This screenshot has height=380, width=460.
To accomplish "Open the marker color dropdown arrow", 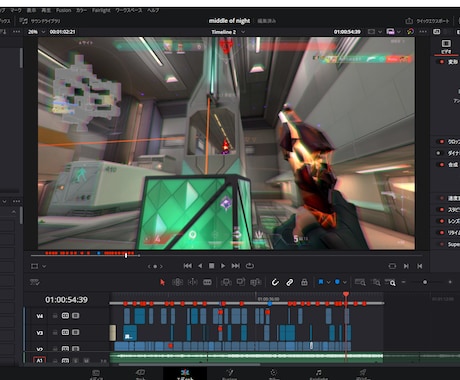I will (345, 282).
